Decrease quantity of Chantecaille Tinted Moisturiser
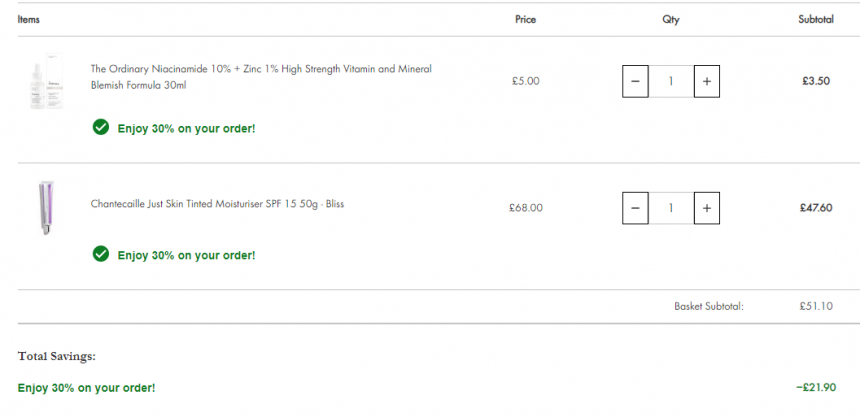This screenshot has width=860, height=417. coord(635,208)
